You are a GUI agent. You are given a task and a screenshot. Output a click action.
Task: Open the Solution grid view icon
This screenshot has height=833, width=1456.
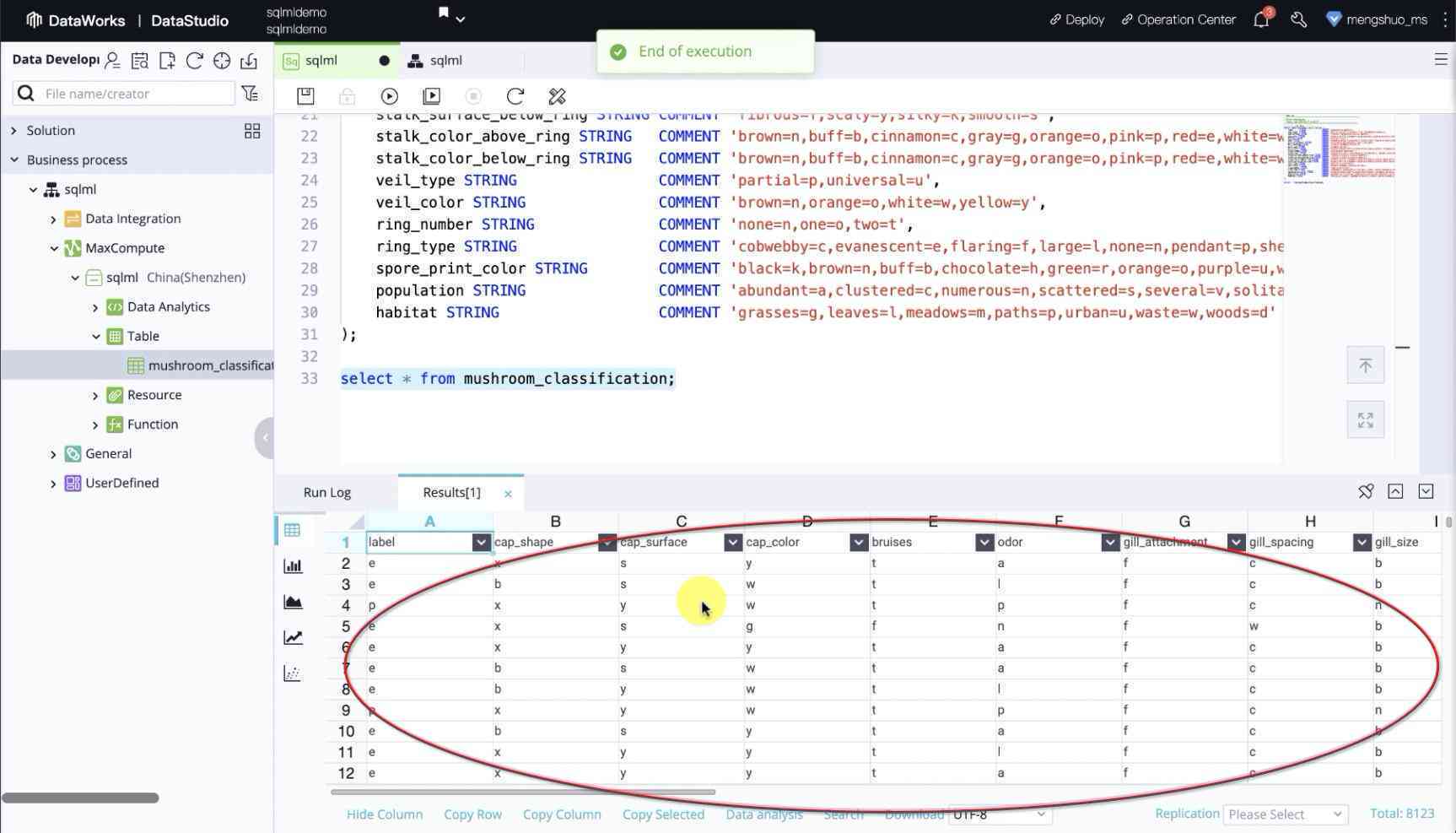[252, 131]
